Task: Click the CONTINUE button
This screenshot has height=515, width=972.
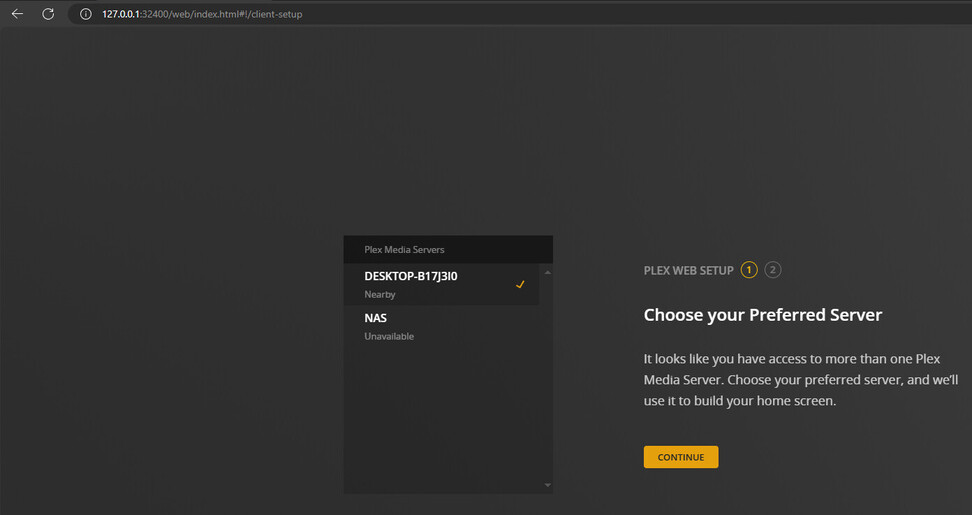Action: [681, 457]
